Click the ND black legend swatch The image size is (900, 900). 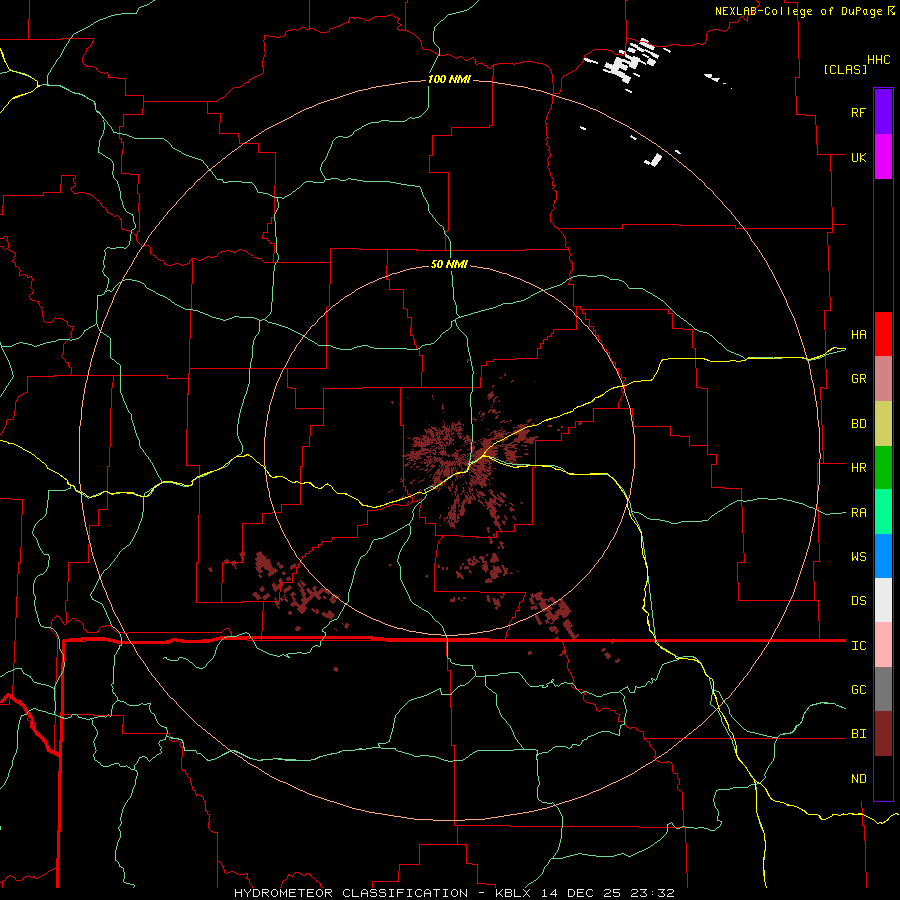click(883, 778)
